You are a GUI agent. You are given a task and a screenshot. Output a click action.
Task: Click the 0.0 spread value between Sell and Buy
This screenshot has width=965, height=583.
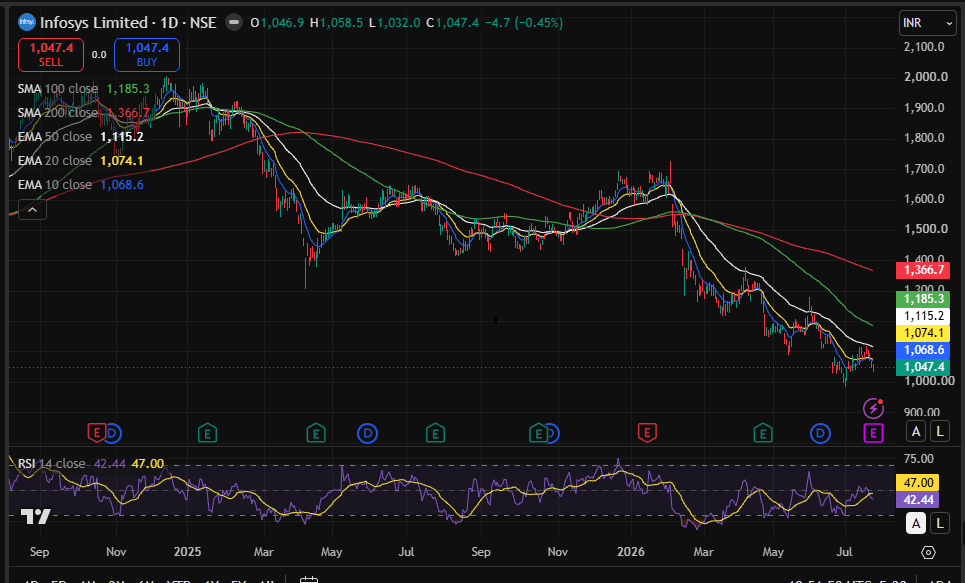[99, 55]
